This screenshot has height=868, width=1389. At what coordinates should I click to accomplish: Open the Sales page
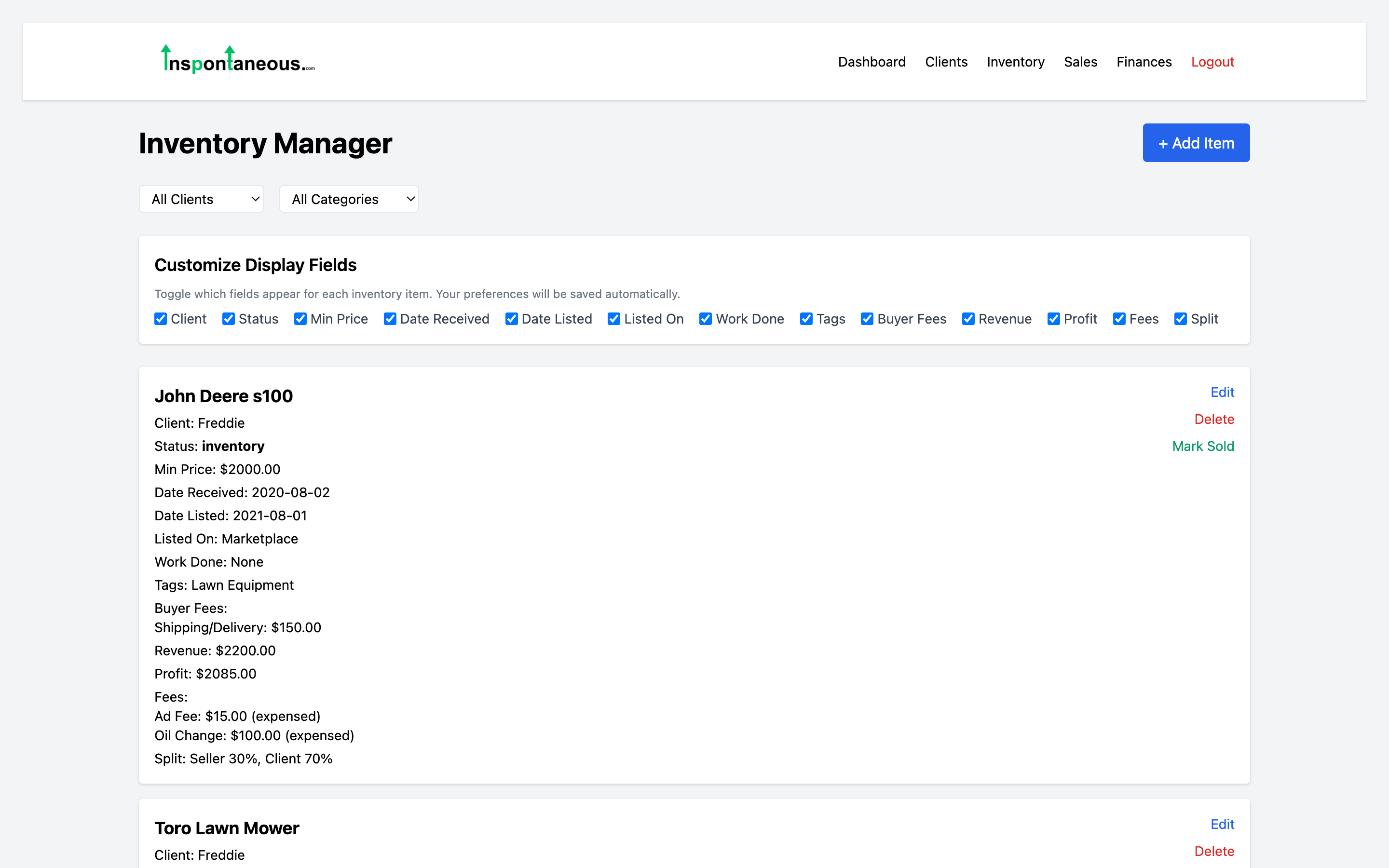[1080, 61]
